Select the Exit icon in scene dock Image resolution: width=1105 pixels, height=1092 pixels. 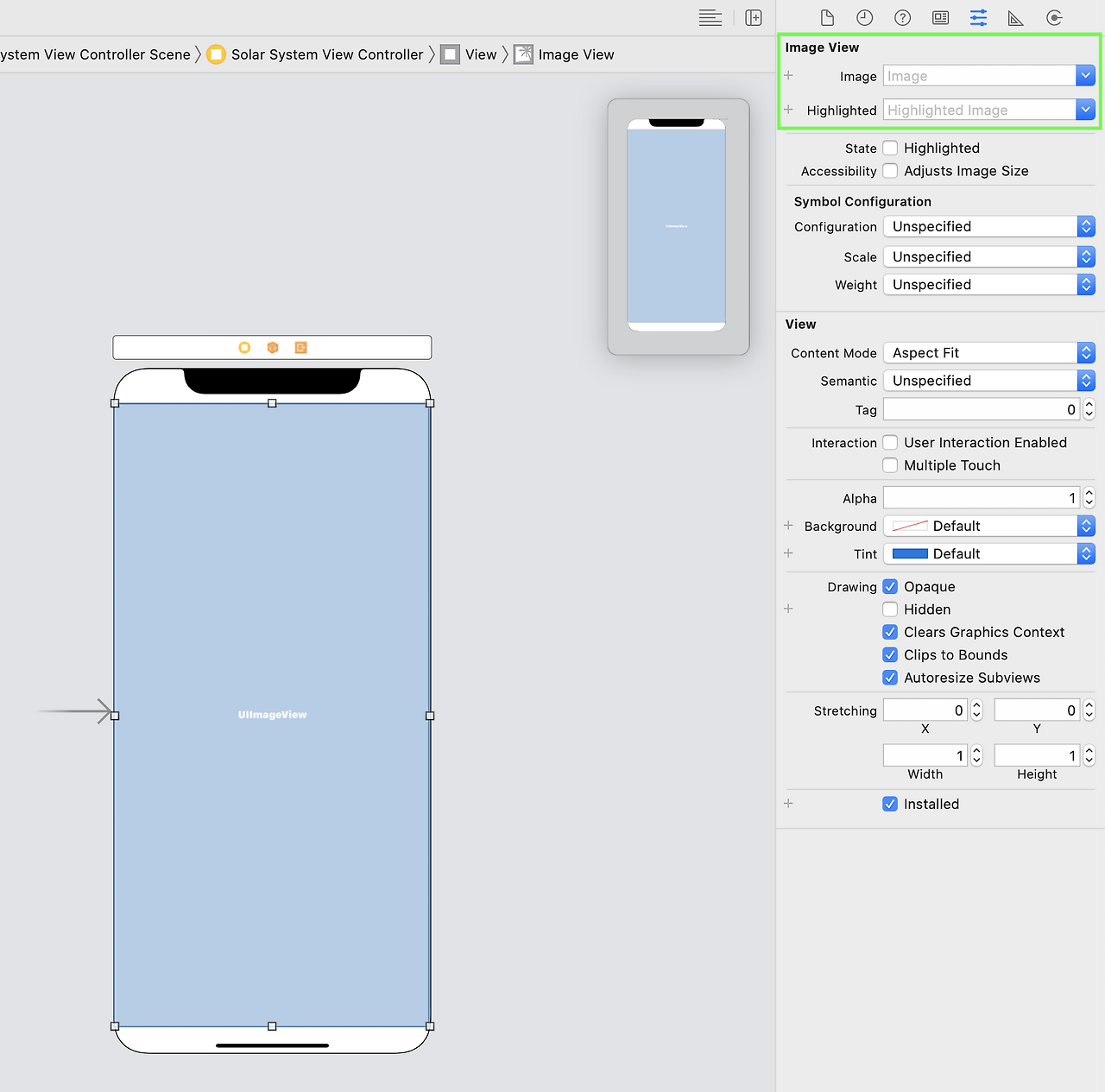pos(301,348)
